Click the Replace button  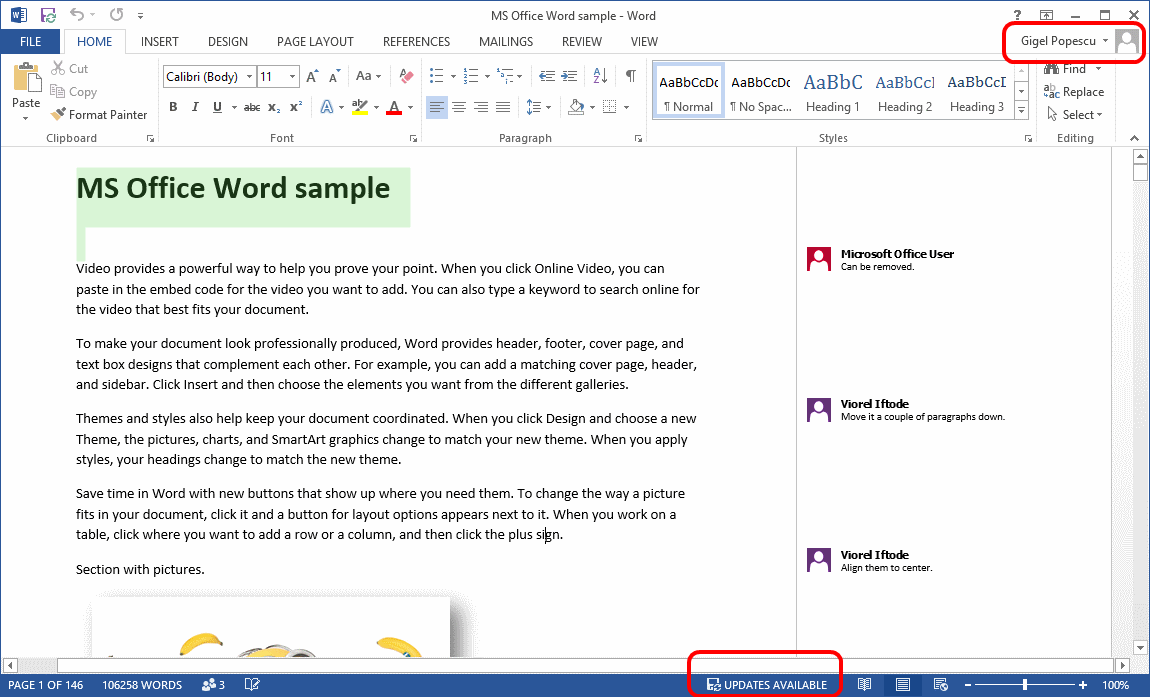(1074, 92)
